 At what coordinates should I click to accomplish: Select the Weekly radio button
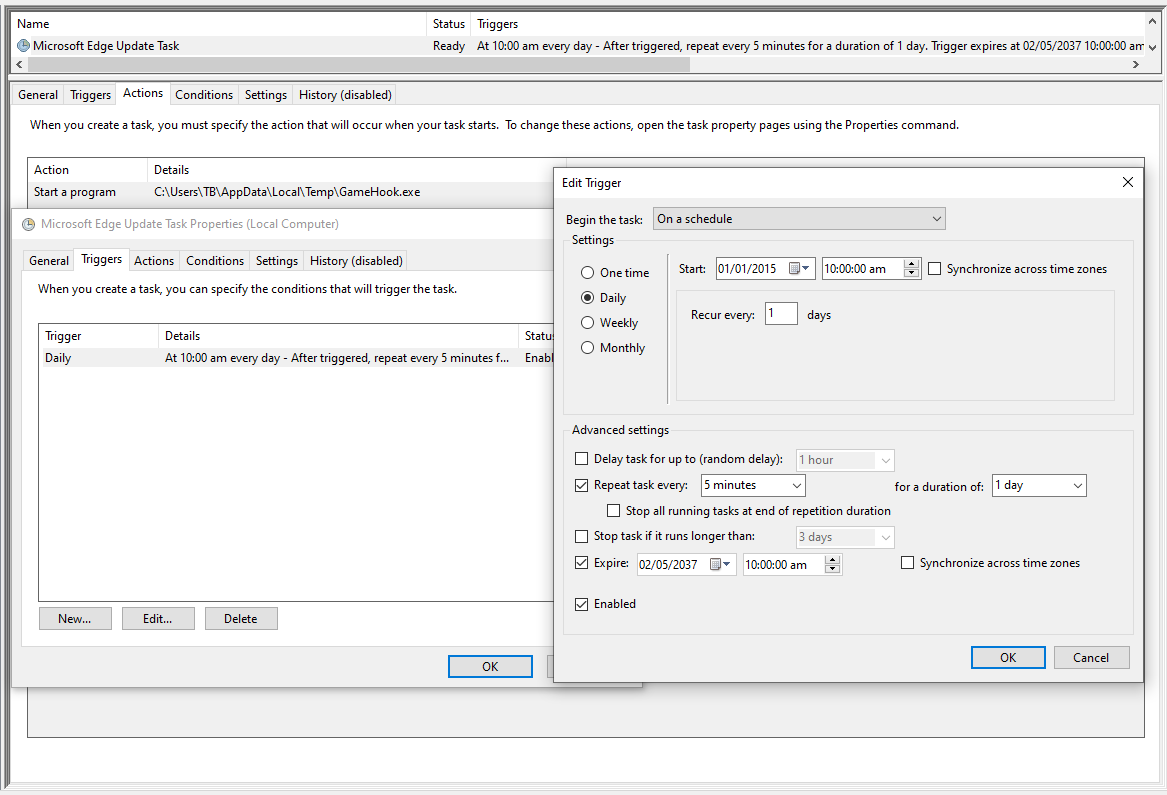(589, 322)
